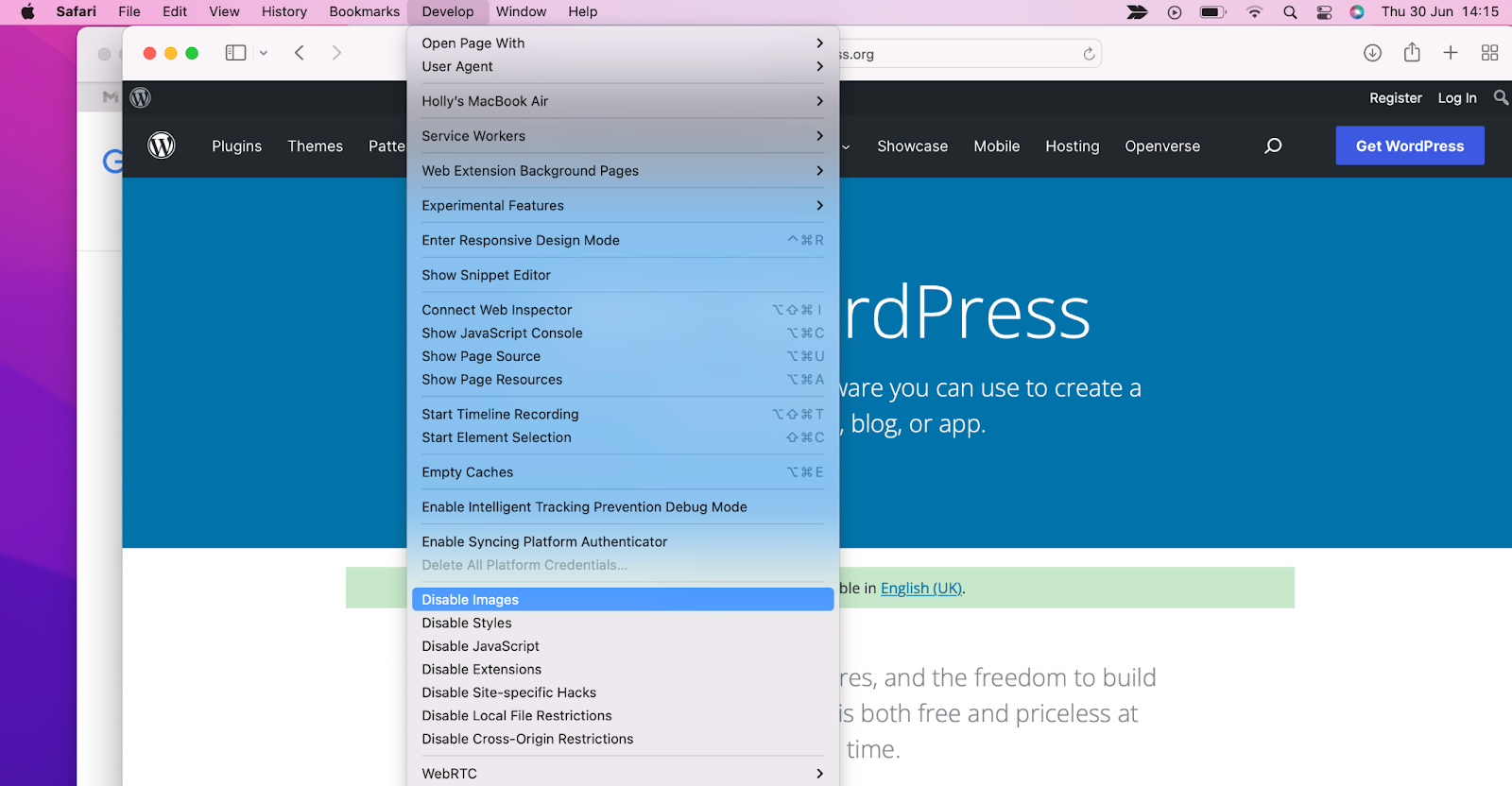Toggle Disable Images option

[x=623, y=600]
